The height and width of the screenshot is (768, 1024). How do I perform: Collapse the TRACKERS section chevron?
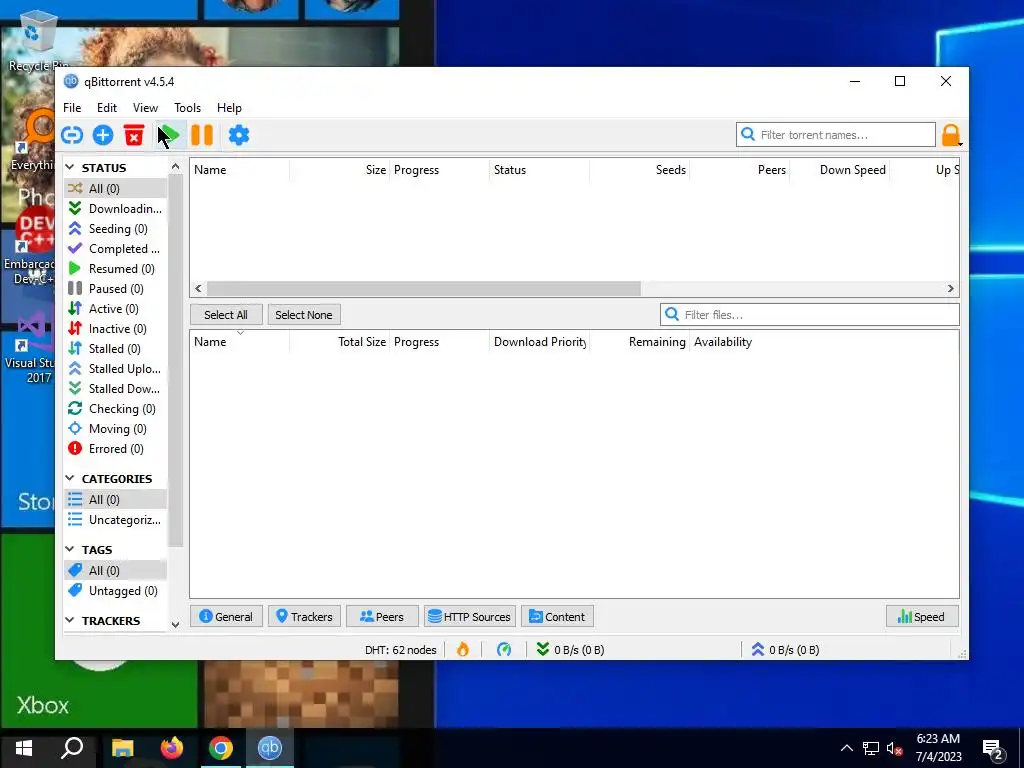pyautogui.click(x=71, y=620)
